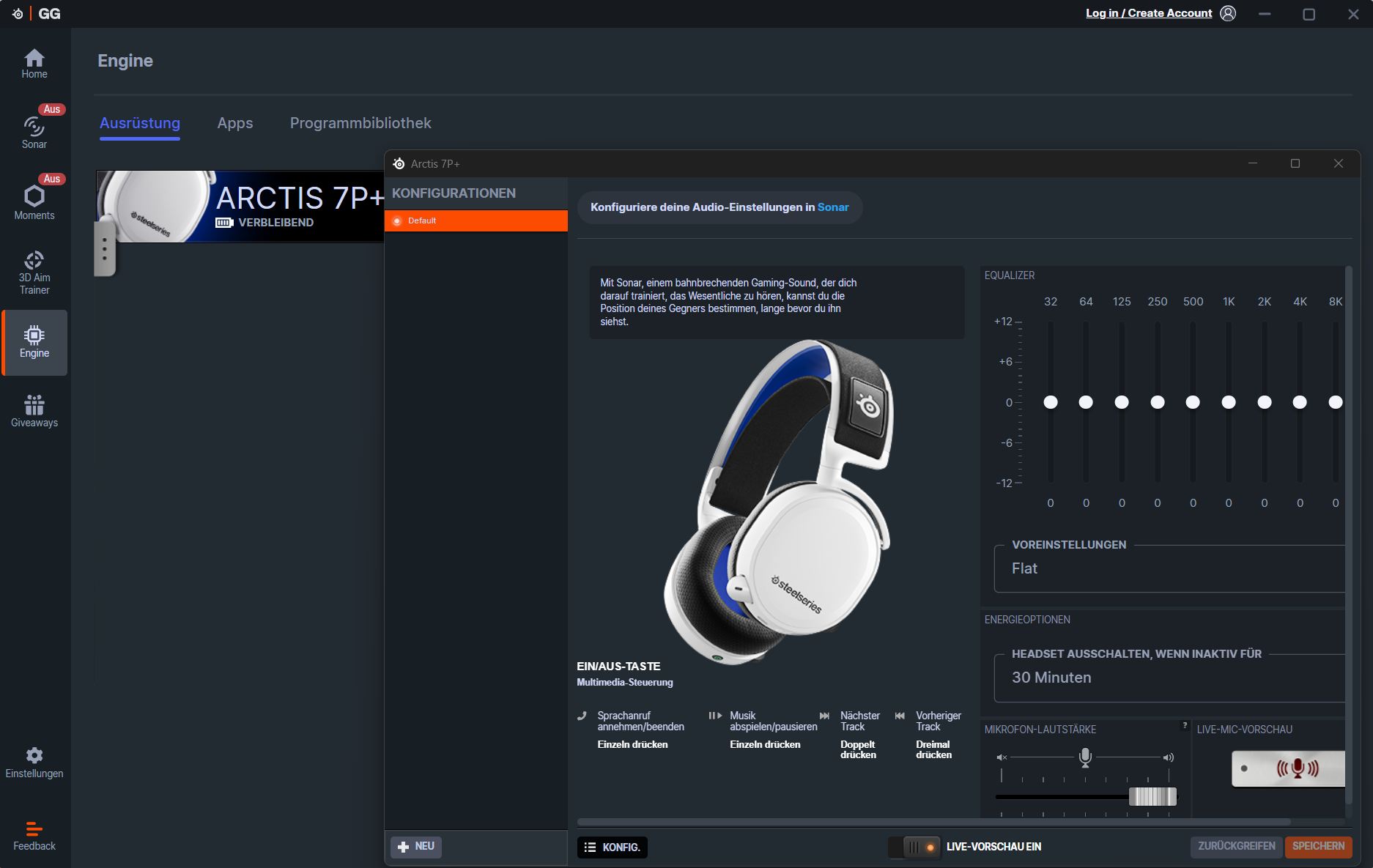Open the headset auto-off 30 Minuten dropdown
The width and height of the screenshot is (1373, 868).
pos(1169,678)
